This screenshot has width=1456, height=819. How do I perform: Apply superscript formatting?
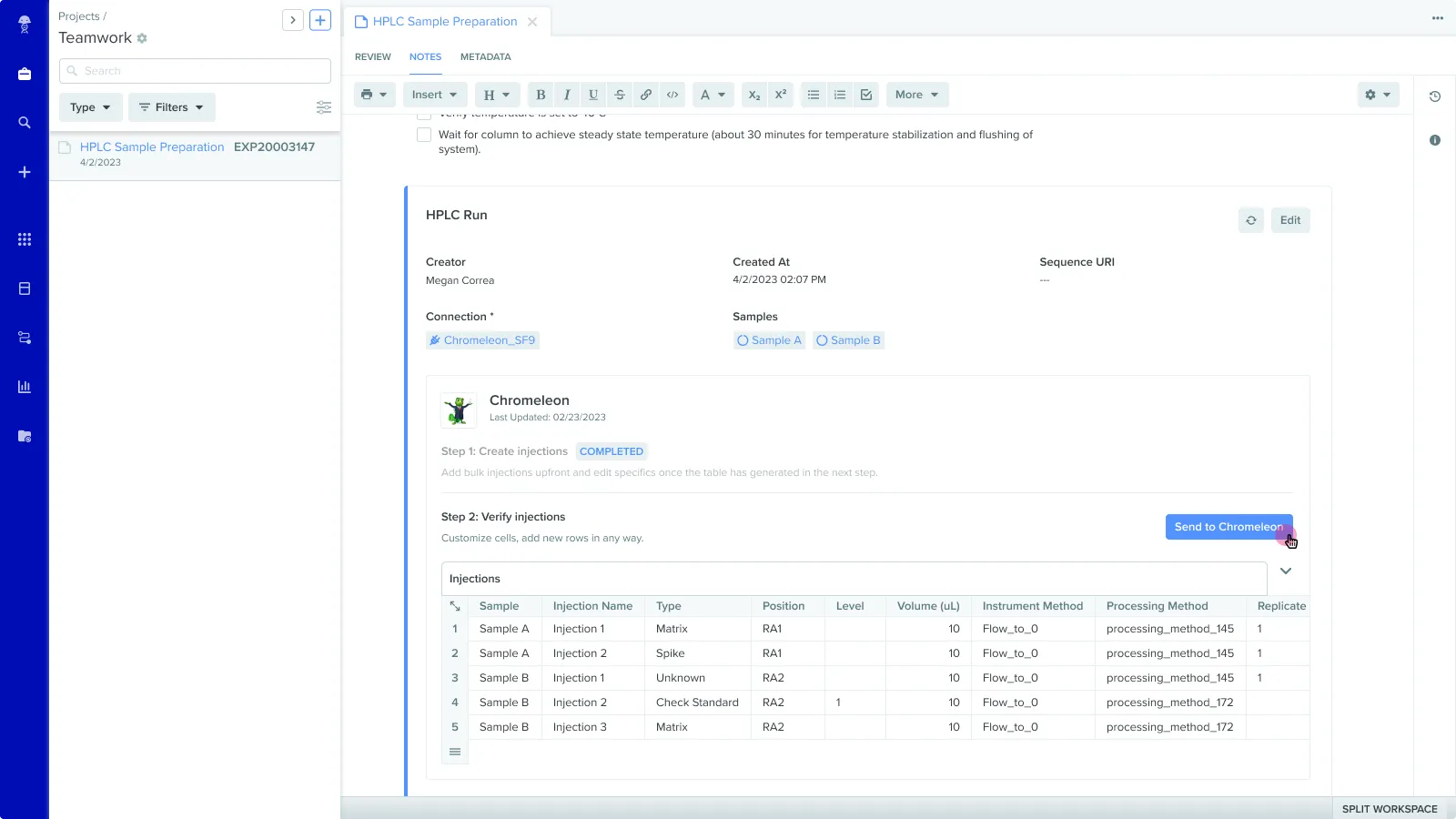pos(780,95)
